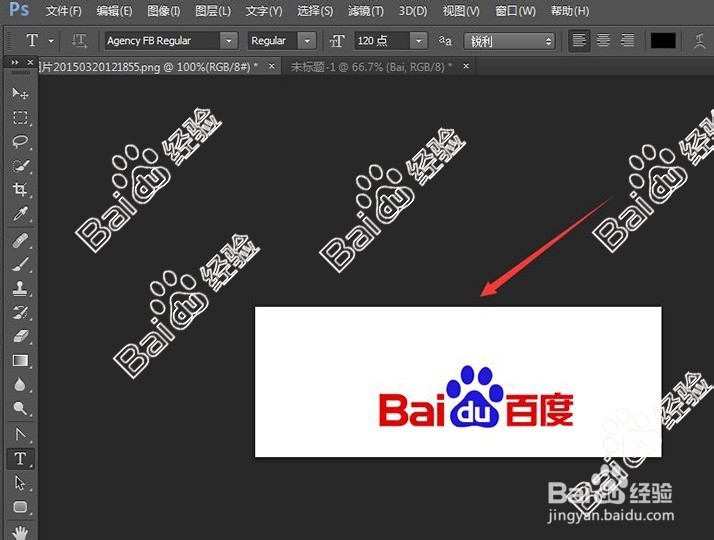Open the black text color swatch
The image size is (714, 540).
click(x=663, y=41)
